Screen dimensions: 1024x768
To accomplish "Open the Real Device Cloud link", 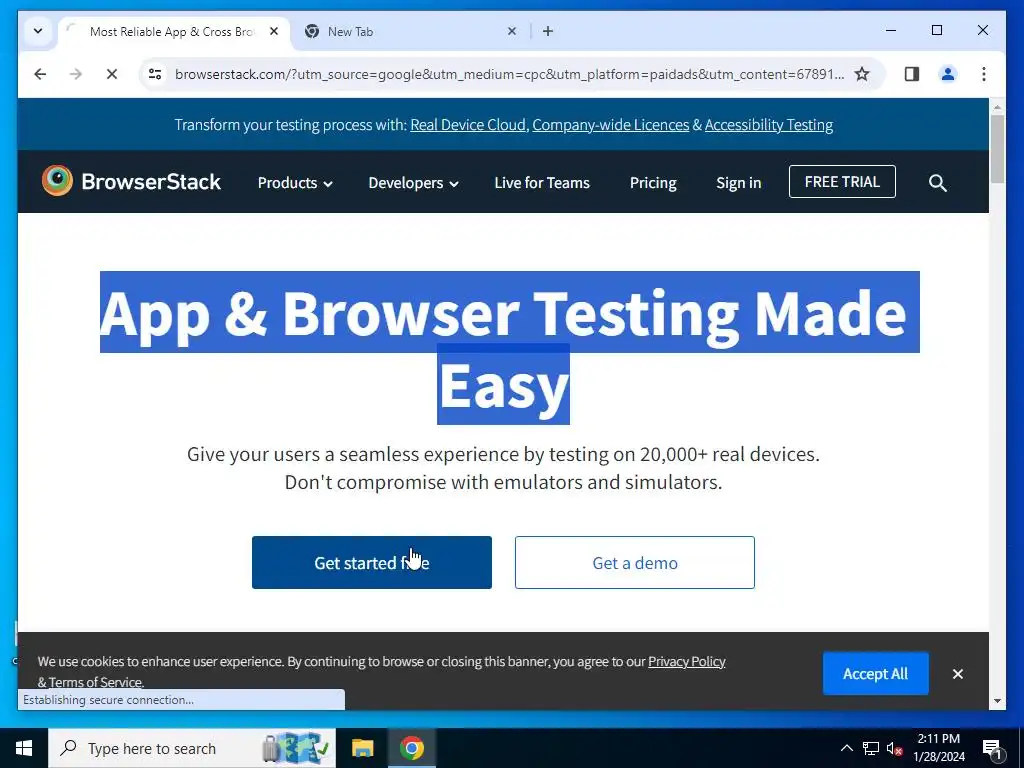I will click(x=468, y=125).
